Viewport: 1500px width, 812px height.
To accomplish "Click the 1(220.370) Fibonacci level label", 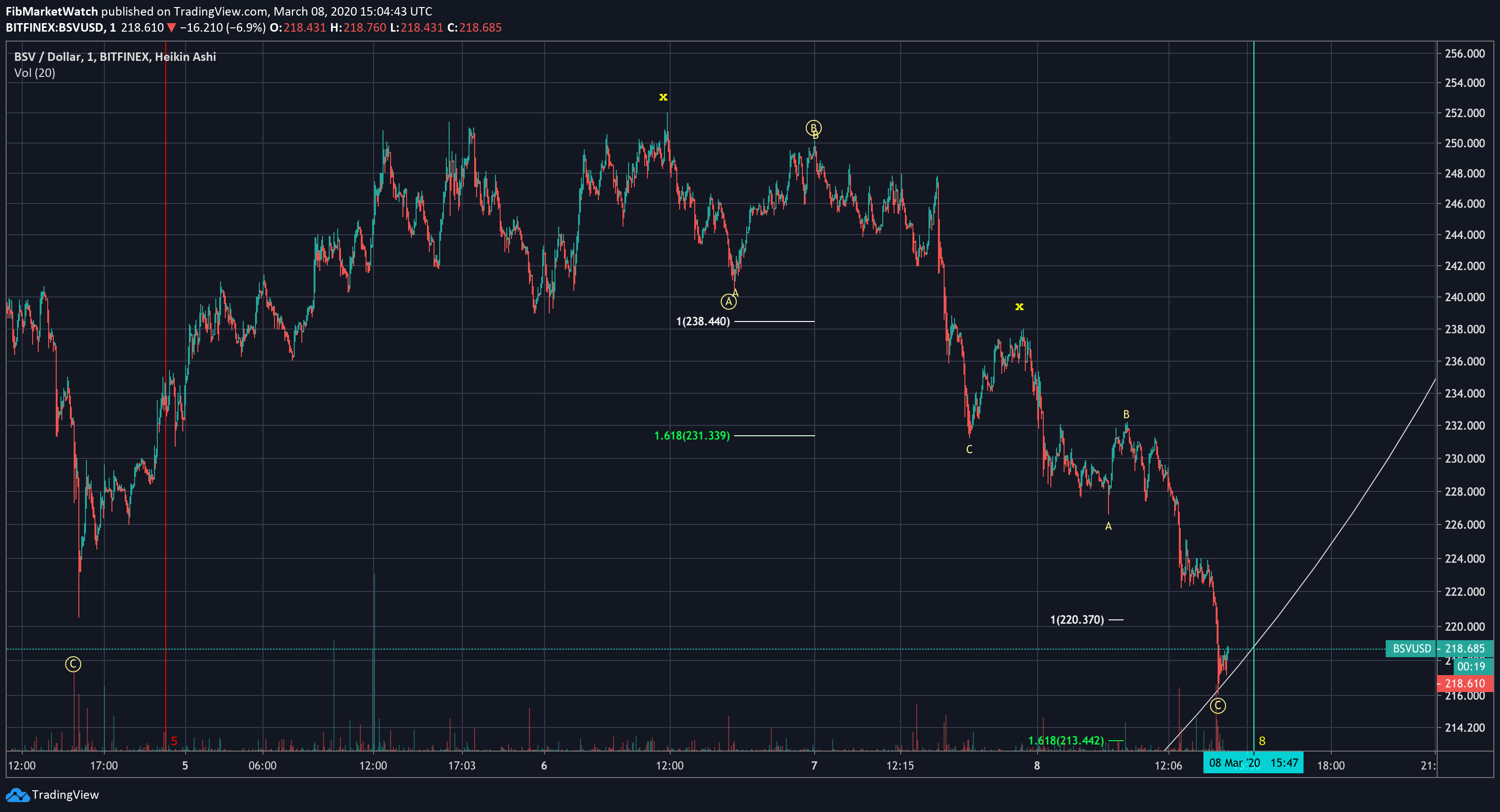I will [1077, 619].
